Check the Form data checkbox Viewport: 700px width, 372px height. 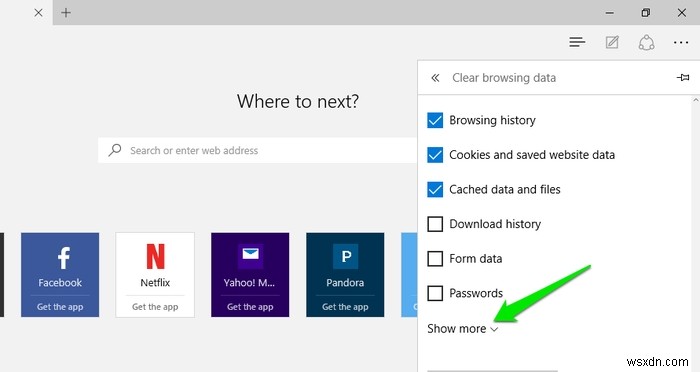click(x=435, y=259)
